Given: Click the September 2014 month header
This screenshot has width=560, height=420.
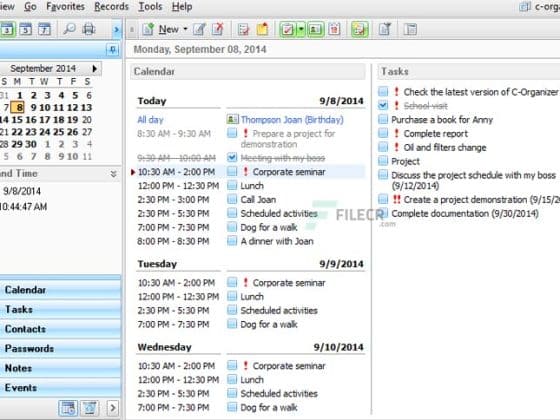Looking at the screenshot, I should click(43, 68).
